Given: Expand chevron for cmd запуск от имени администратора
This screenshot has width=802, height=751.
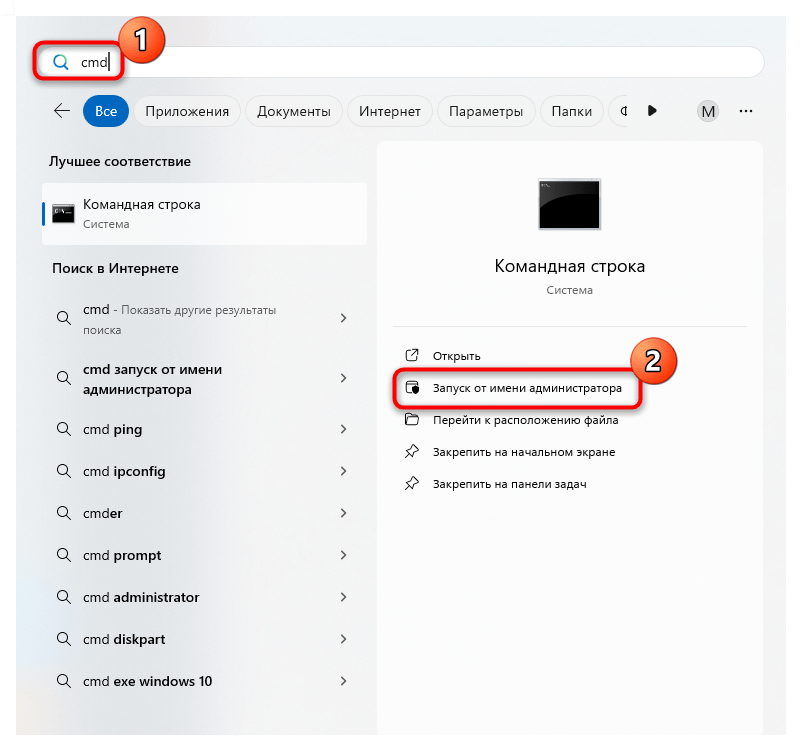Looking at the screenshot, I should point(344,378).
